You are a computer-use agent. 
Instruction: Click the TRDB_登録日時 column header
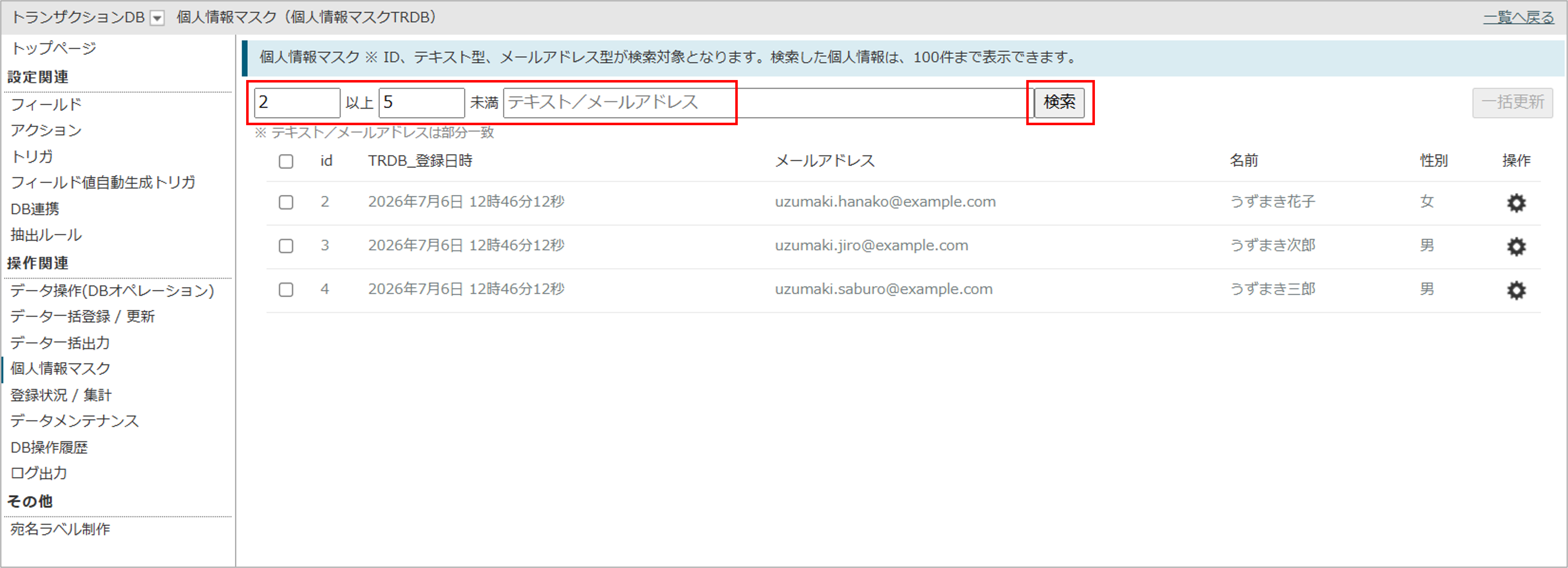[x=420, y=161]
